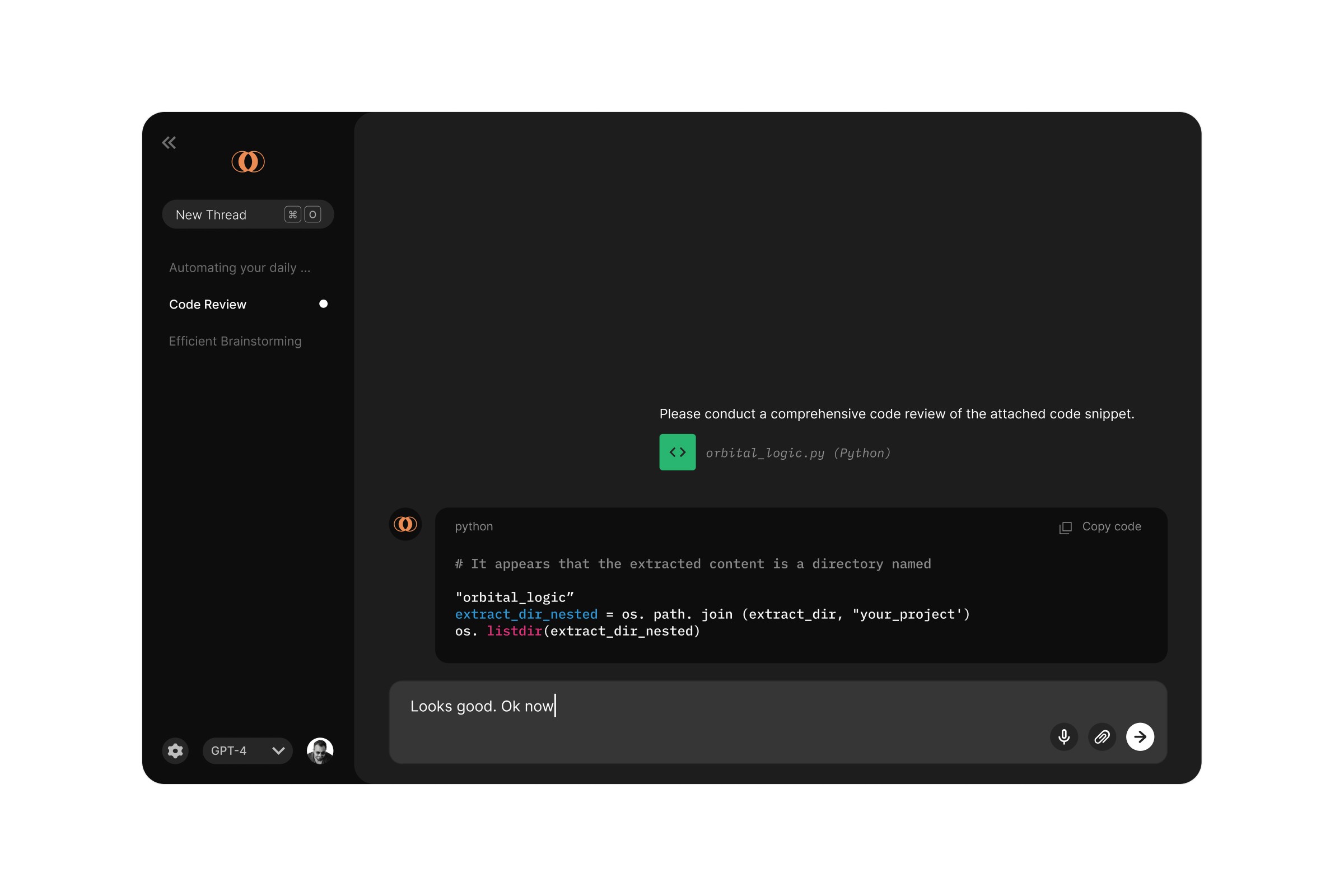Open Automating your daily thread

tap(240, 268)
